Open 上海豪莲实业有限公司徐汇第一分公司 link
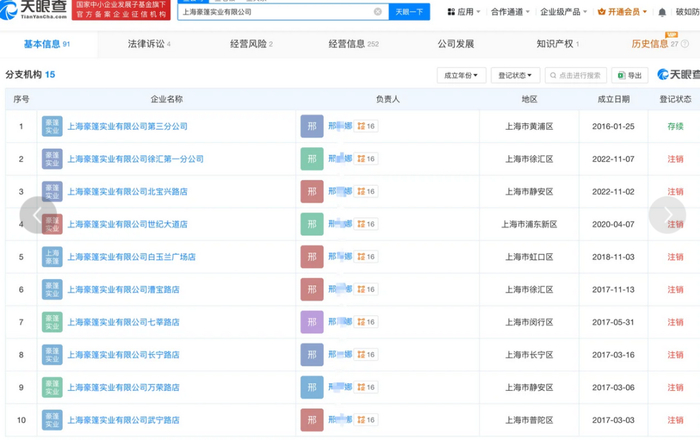This screenshot has width=700, height=440. point(135,159)
